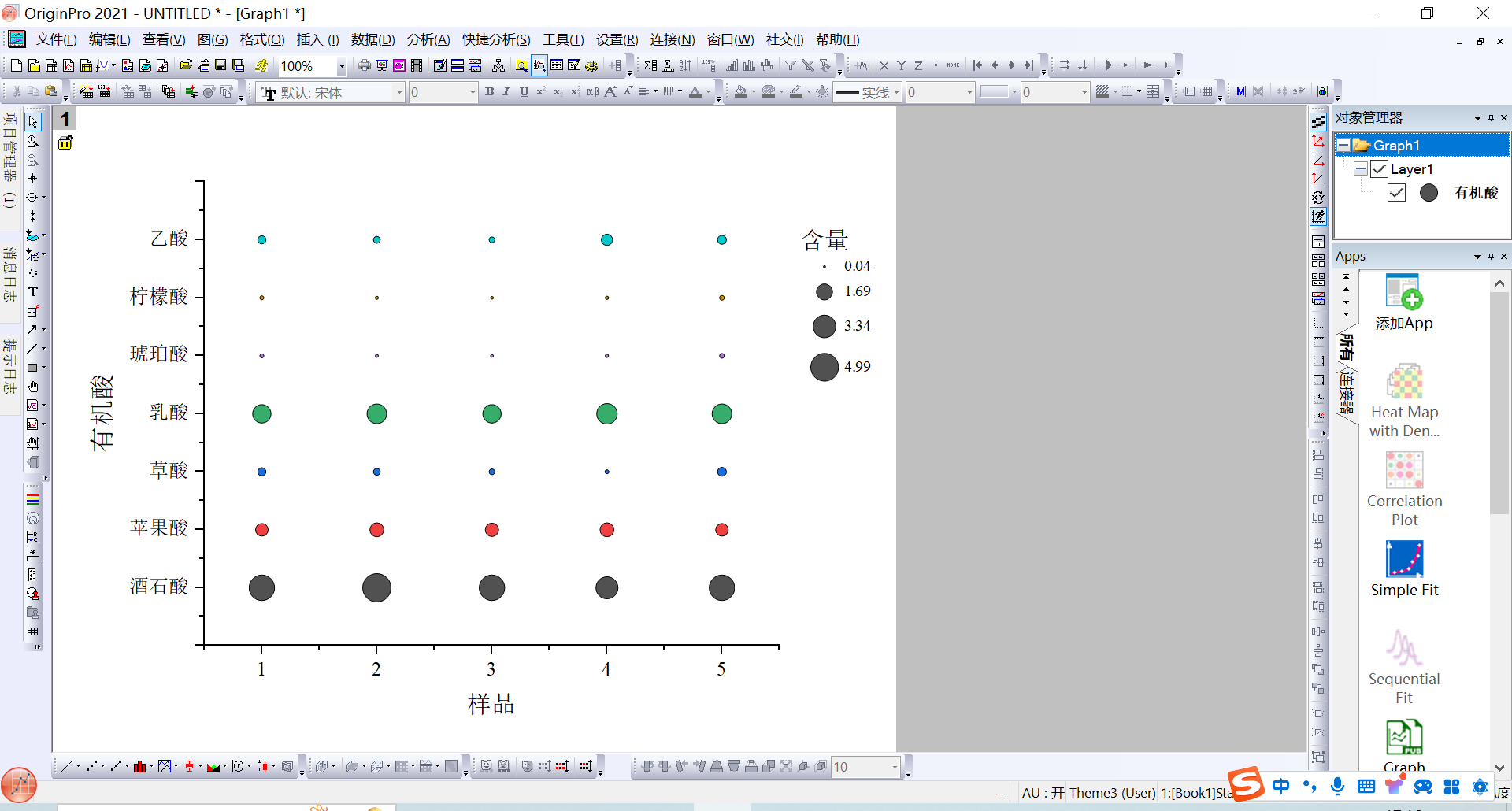1512x811 pixels.
Task: Open the font name dropdown 默认: 宋体
Action: pos(399,93)
